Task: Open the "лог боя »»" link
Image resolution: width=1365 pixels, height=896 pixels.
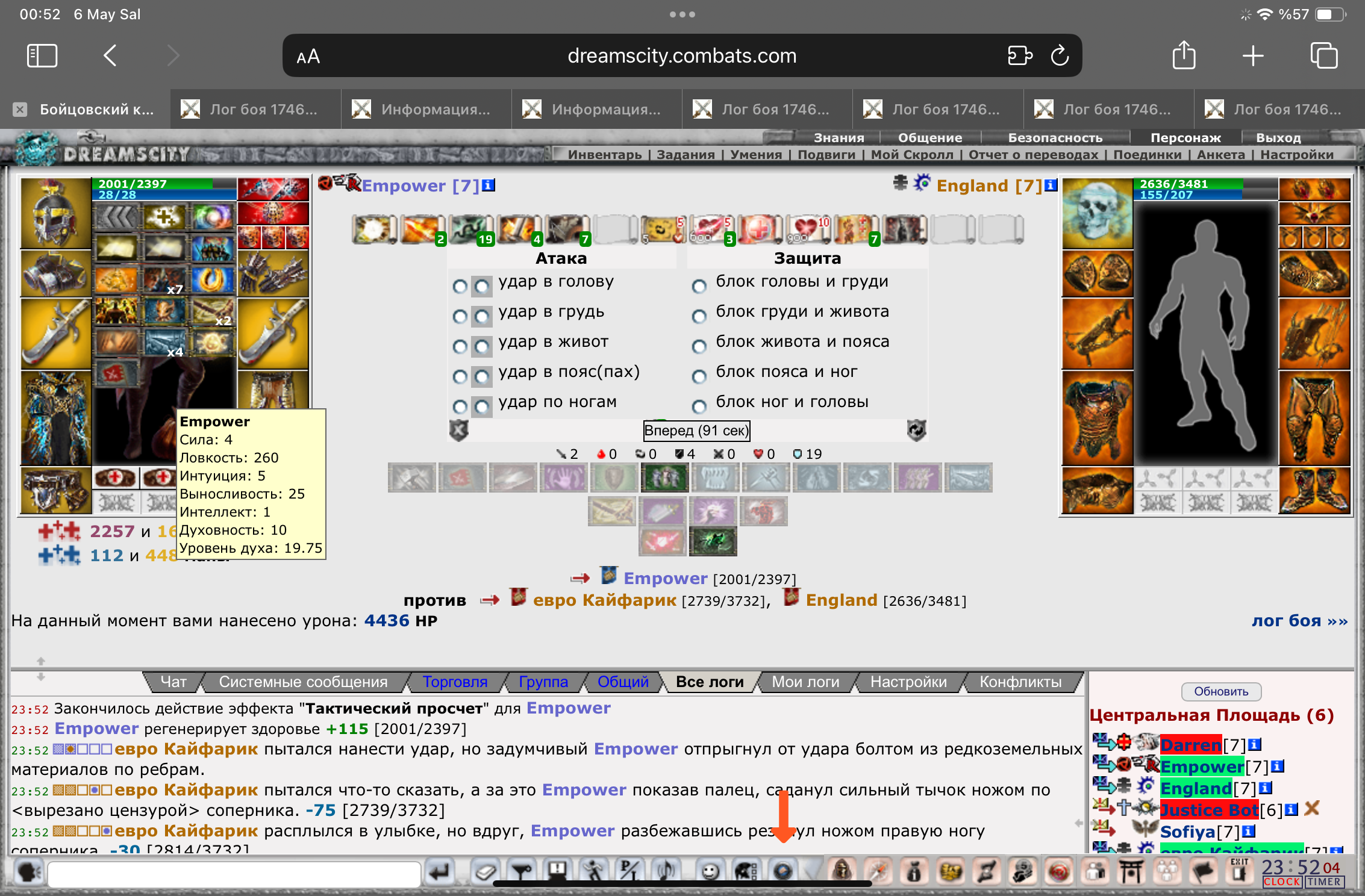Action: click(1299, 621)
